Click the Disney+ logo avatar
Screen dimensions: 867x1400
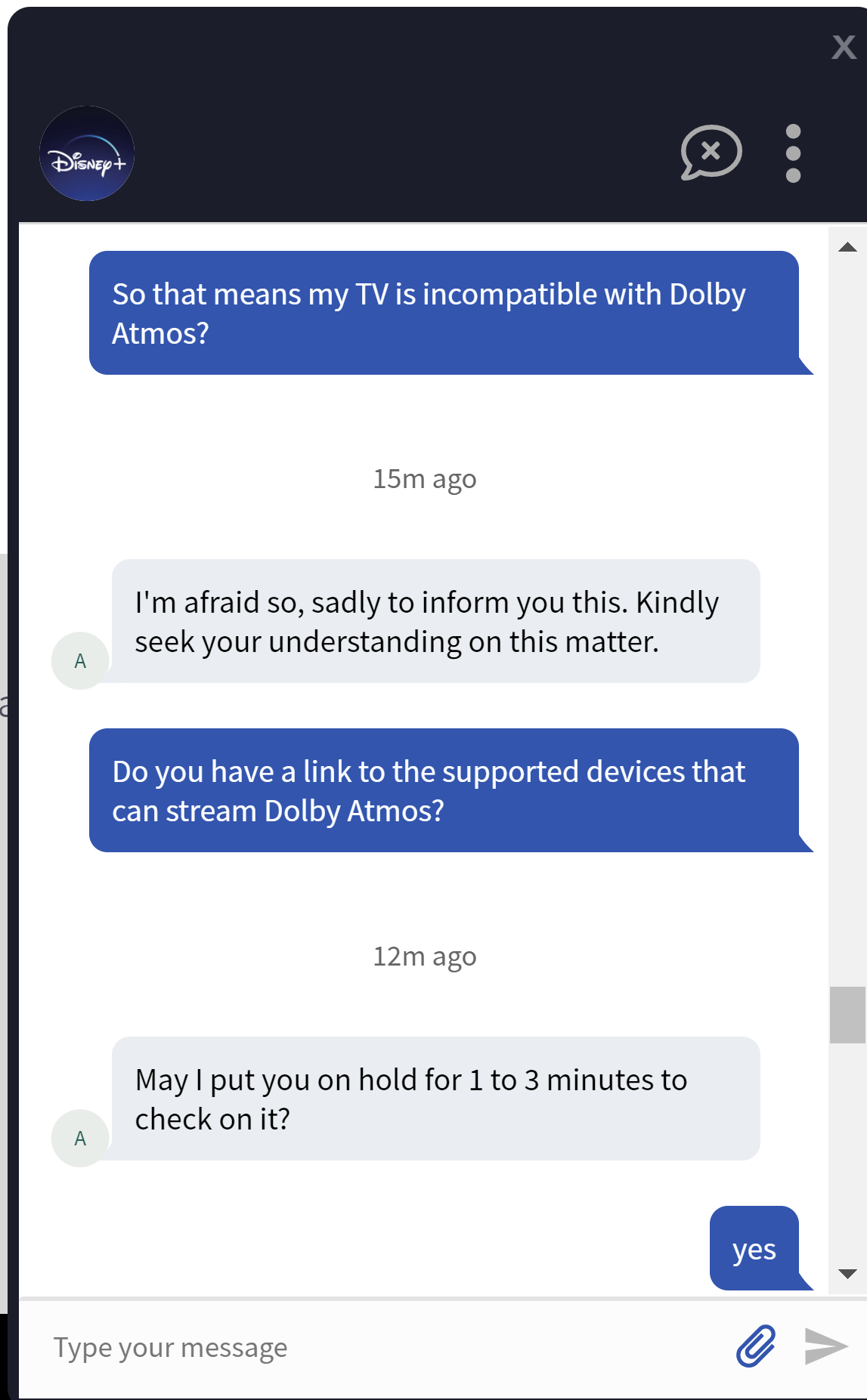click(87, 153)
